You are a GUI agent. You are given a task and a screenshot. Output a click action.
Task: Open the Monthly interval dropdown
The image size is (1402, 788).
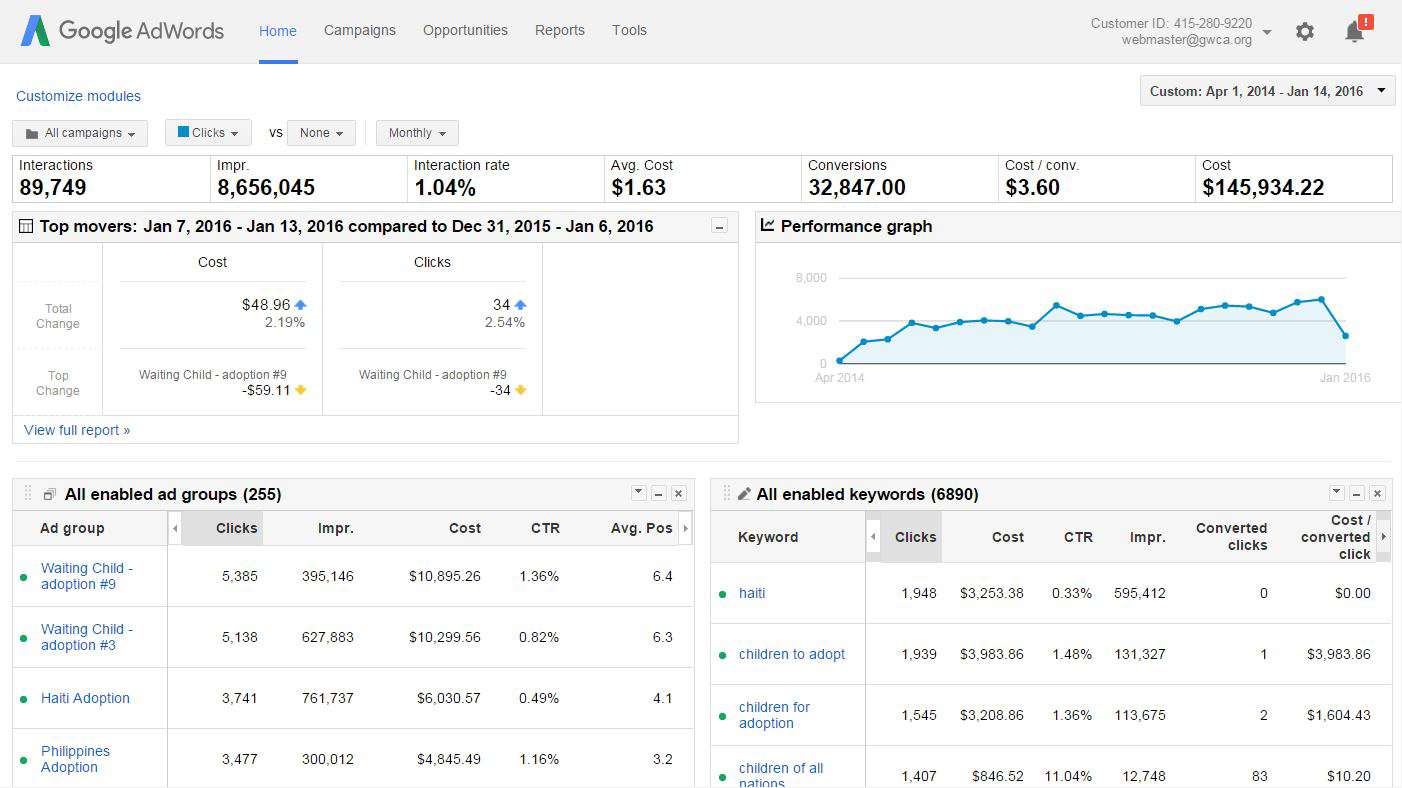pos(417,133)
